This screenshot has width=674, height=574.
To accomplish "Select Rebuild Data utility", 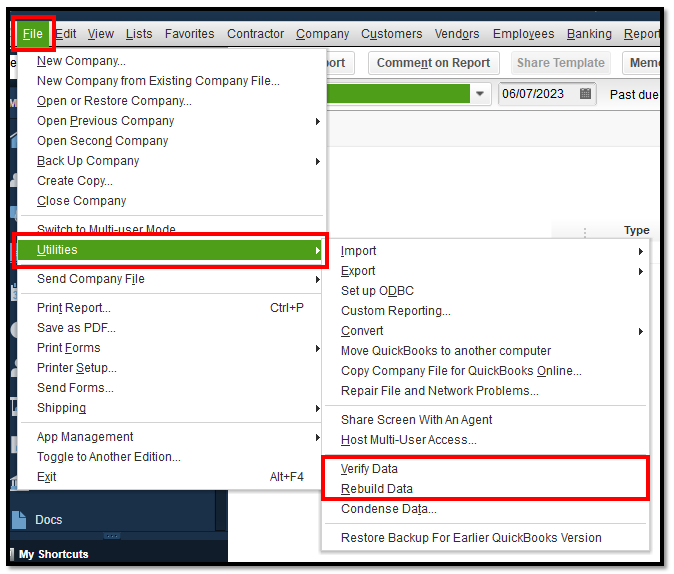I will (486, 489).
